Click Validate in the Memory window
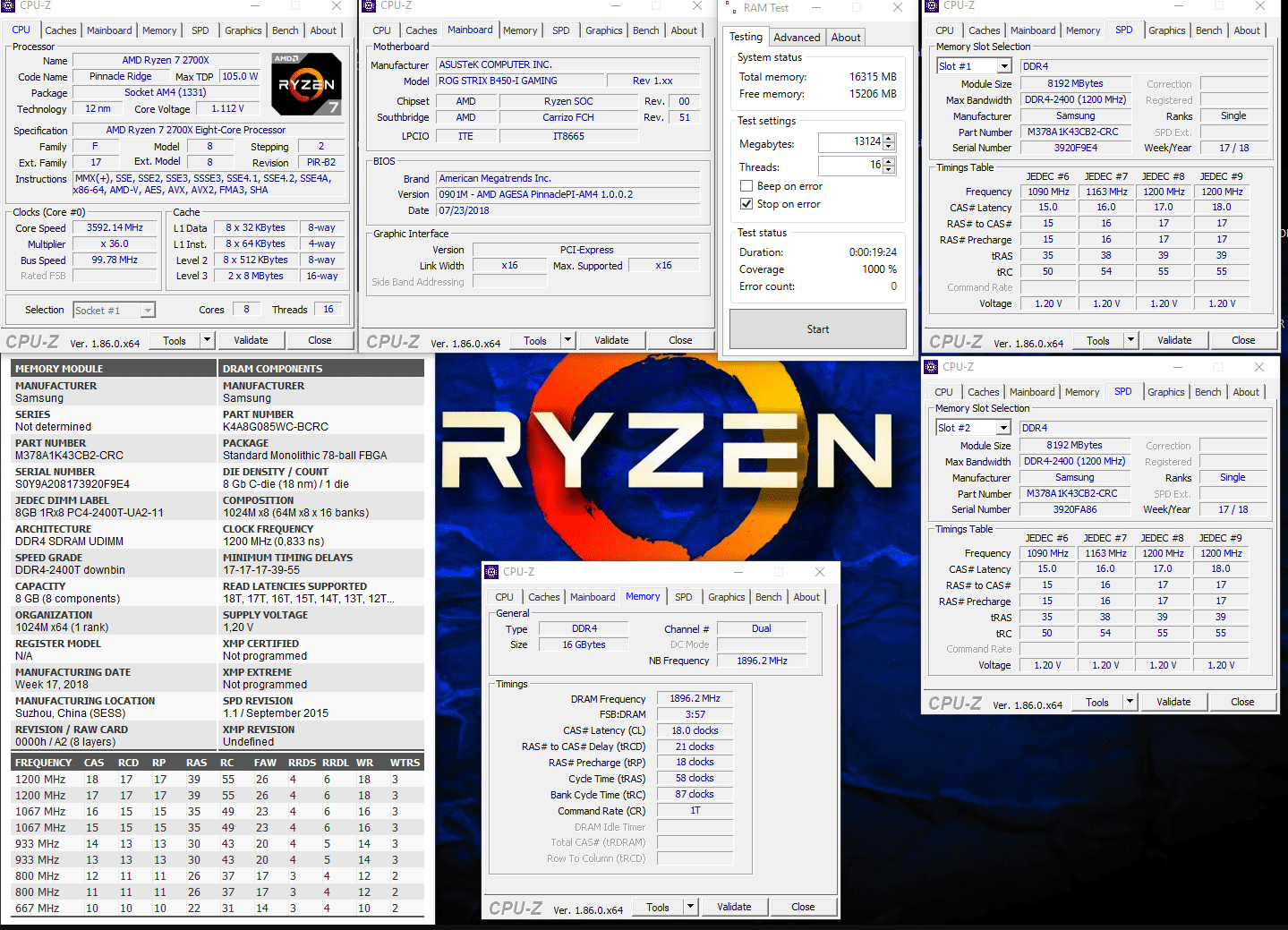Screen dimensions: 1288x930 [x=734, y=907]
